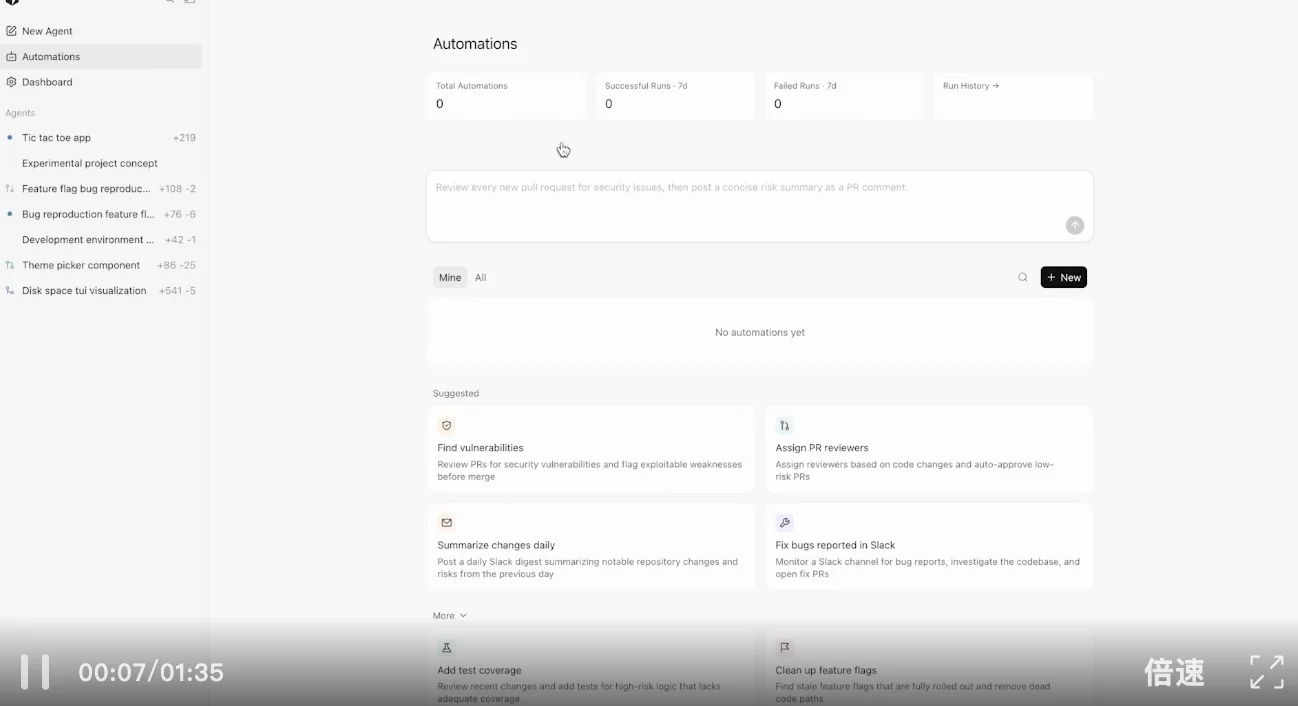Screen dimensions: 1298x706
Task: Toggle fullscreen on the video player
Action: click(1266, 672)
